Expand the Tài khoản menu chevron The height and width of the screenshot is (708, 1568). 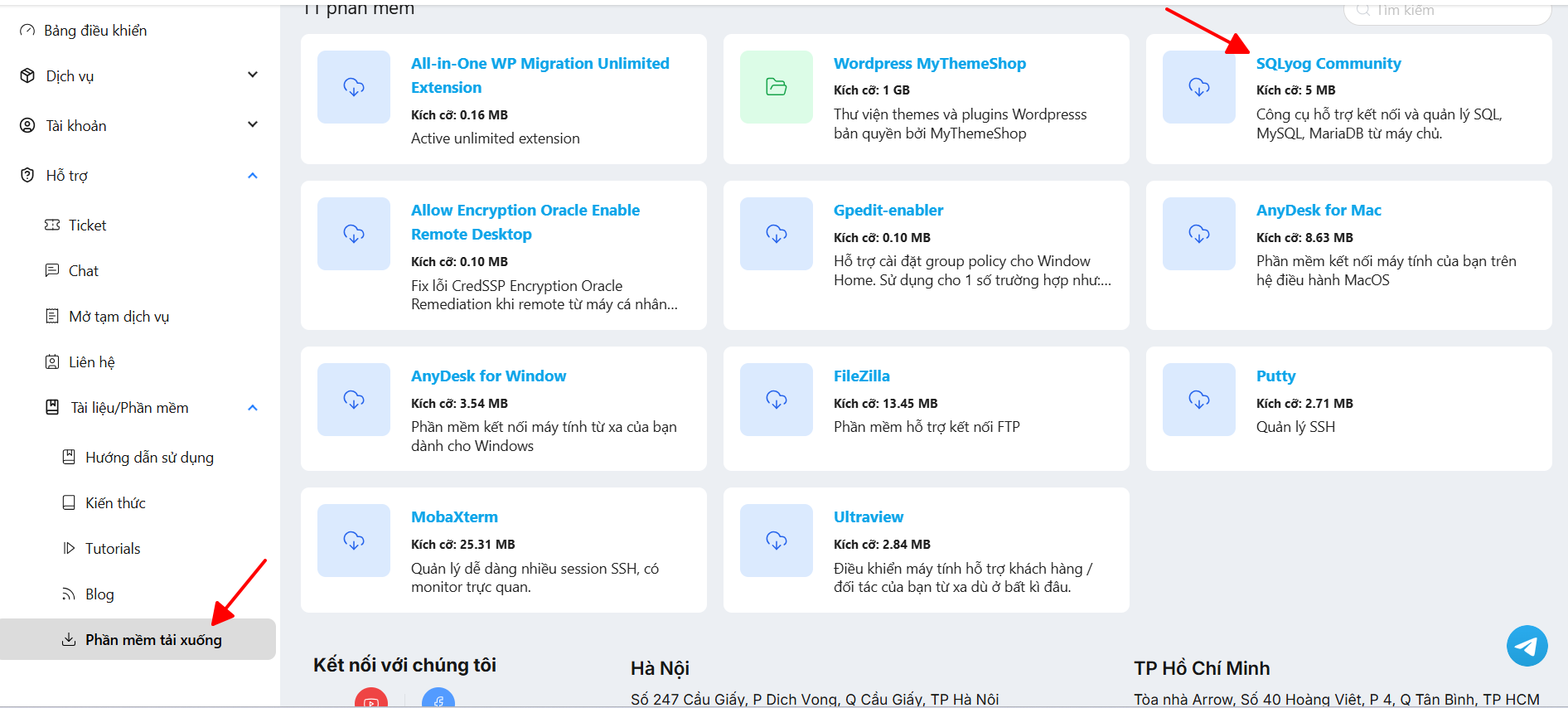point(253,124)
